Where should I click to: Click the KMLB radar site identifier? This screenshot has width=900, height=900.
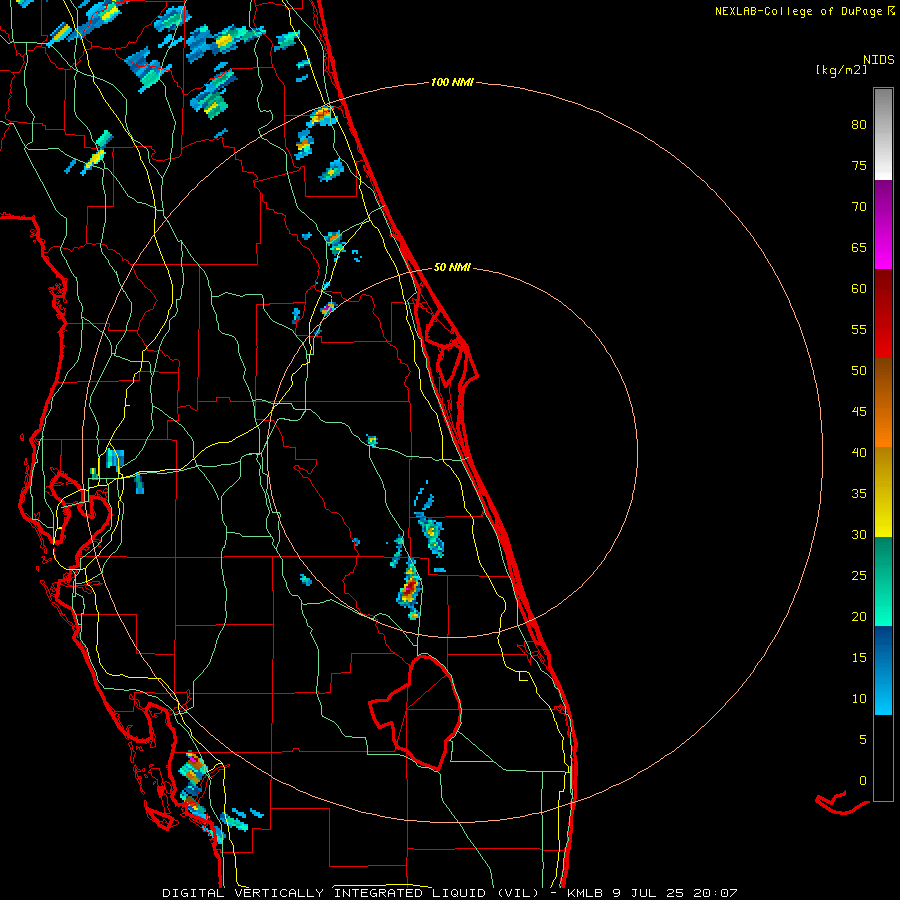pyautogui.click(x=589, y=893)
